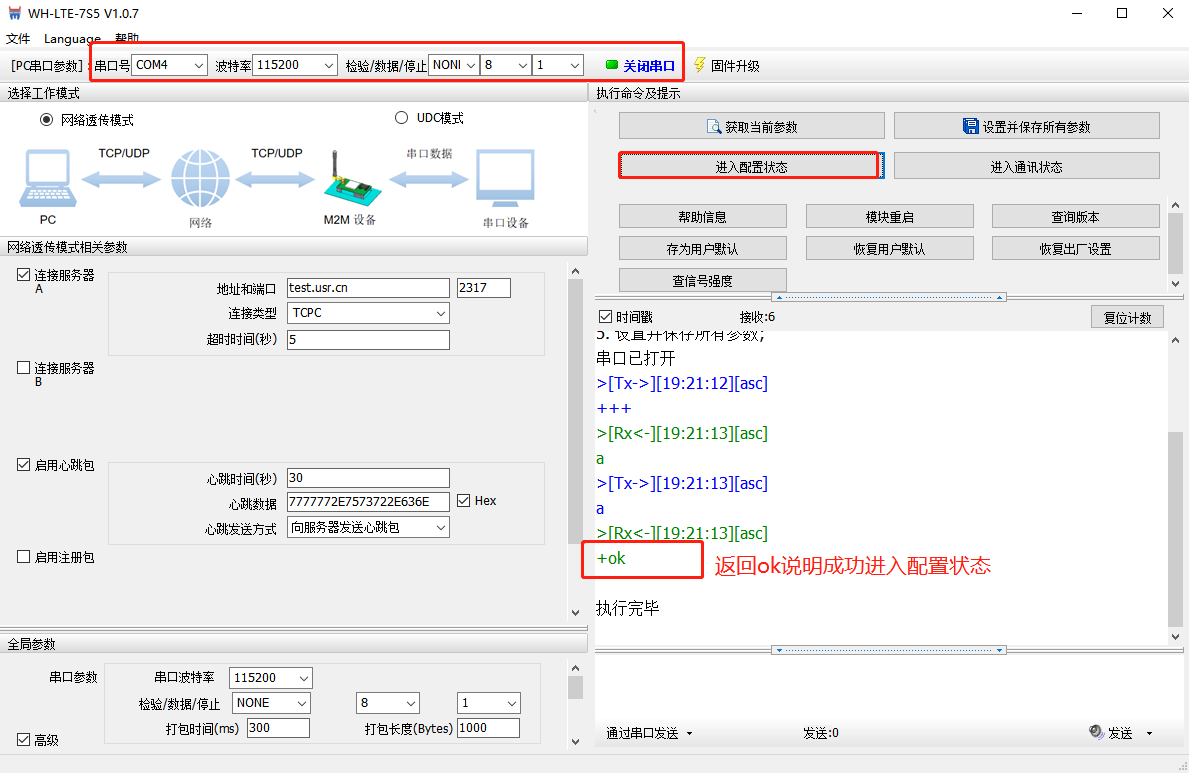Toggle the Hex checkbox for heartbeat data
Viewport: 1189px width, 773px height.
[x=464, y=501]
